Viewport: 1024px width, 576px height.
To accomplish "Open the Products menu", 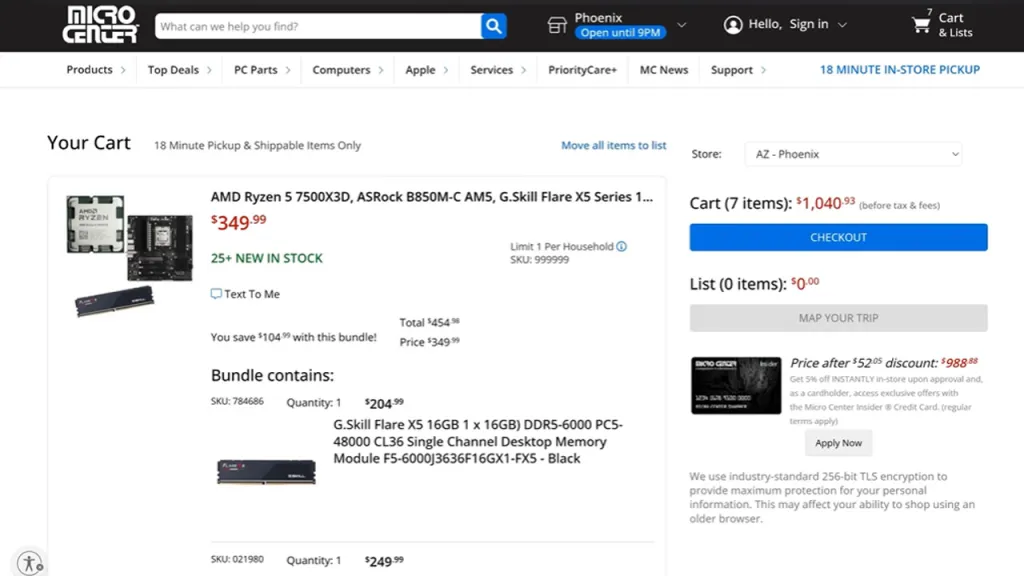I will (89, 69).
